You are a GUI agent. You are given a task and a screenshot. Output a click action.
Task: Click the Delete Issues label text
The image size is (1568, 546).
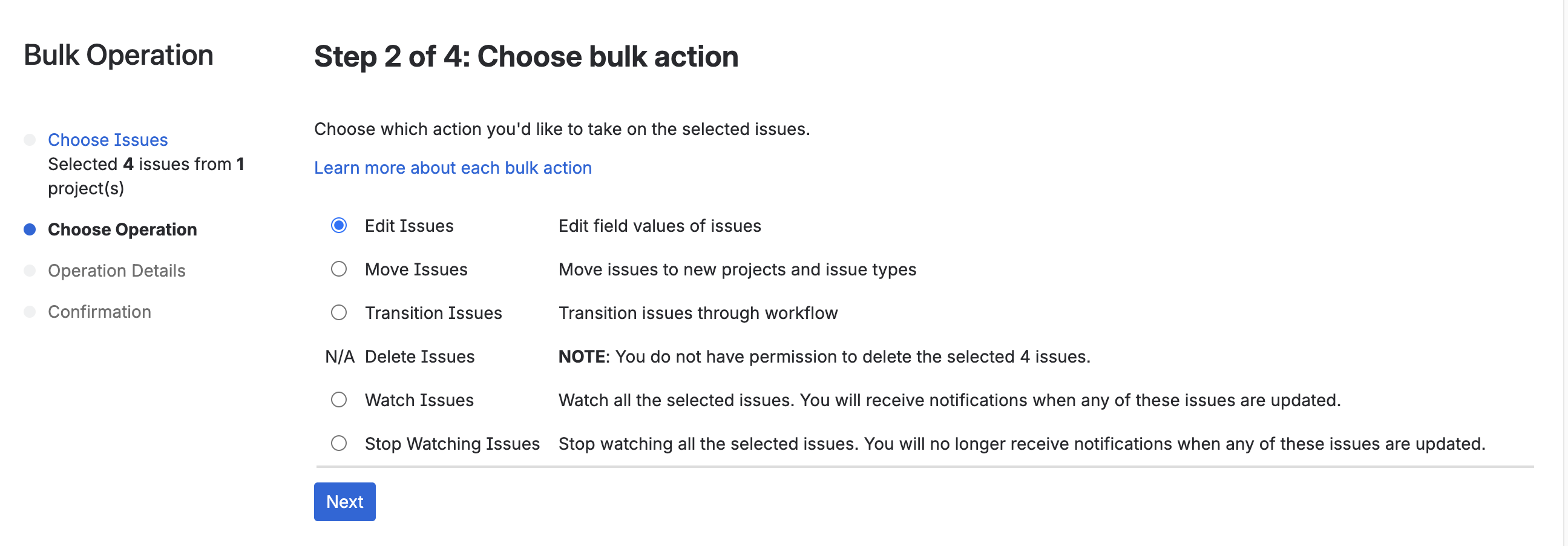tap(419, 357)
